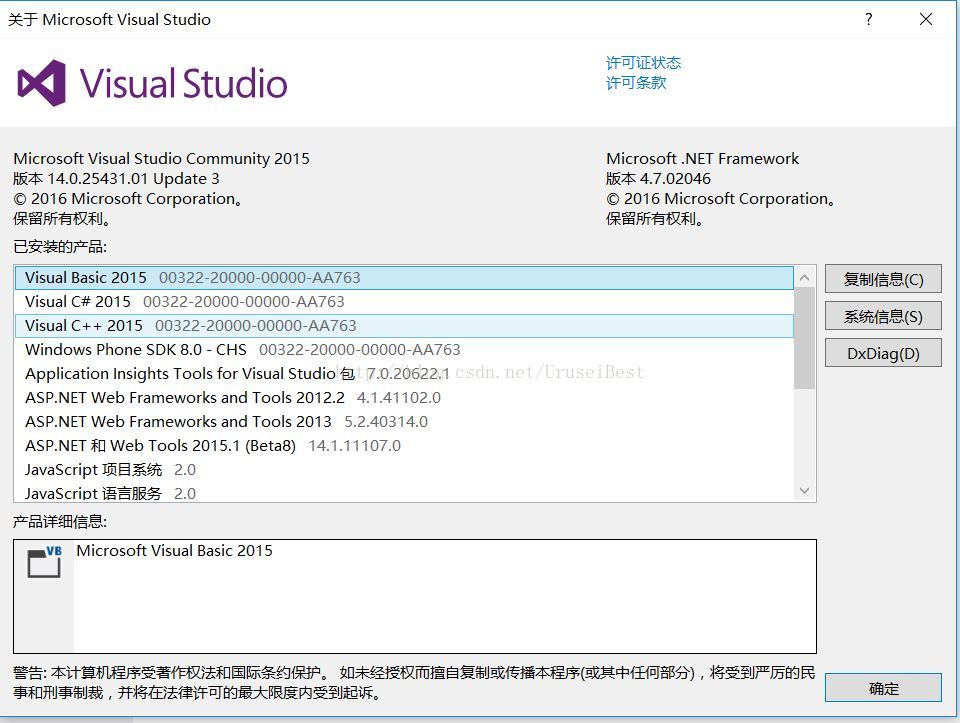
Task: Click the 确定 button
Action: click(x=883, y=688)
